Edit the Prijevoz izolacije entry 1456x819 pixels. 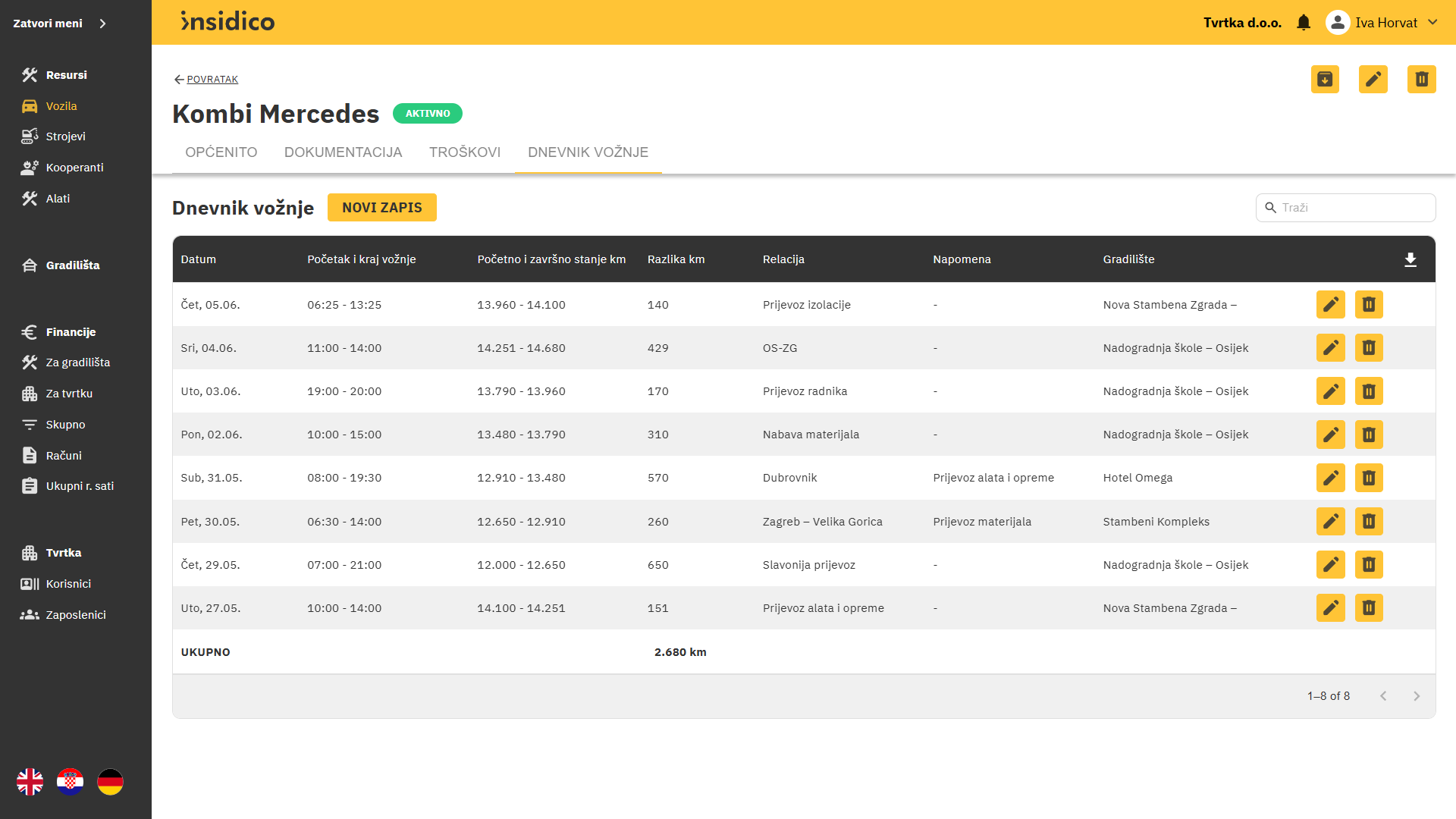[x=1330, y=305]
